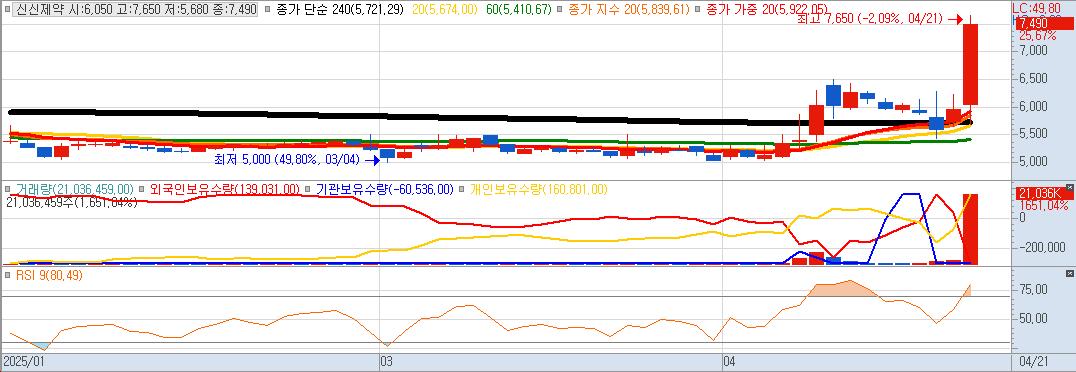The width and height of the screenshot is (1076, 372).
Task: Click the 75.00 RSI axis label
Action: [1033, 290]
